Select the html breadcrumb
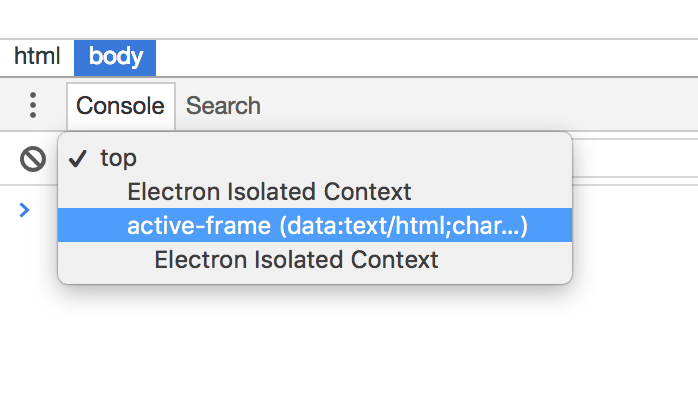The image size is (698, 402). click(x=37, y=57)
